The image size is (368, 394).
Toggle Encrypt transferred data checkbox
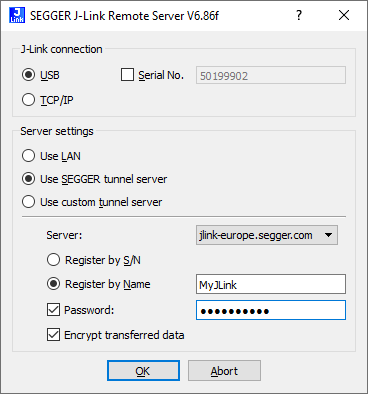click(x=53, y=335)
